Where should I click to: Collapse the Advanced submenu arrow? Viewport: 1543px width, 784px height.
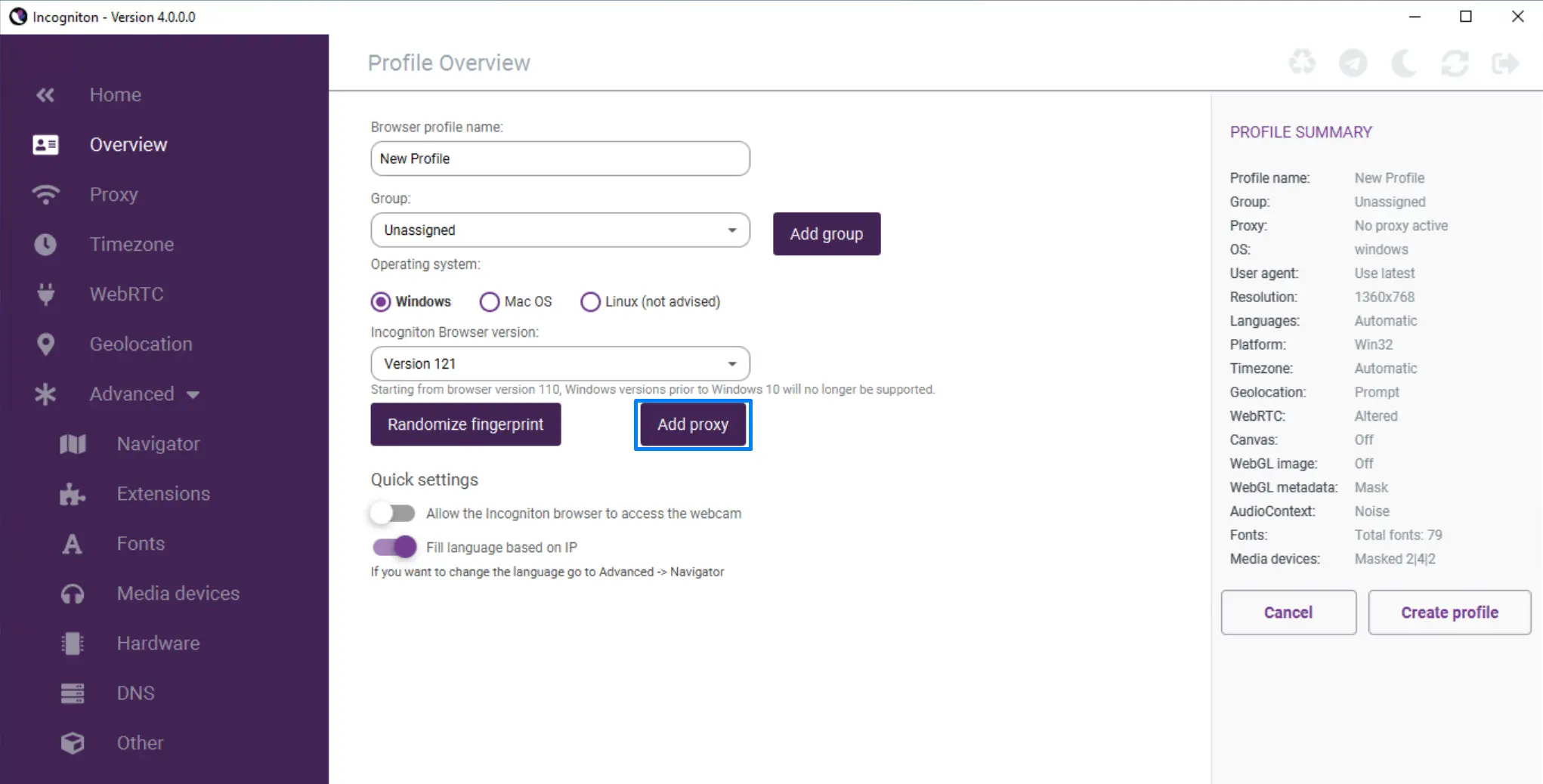193,395
